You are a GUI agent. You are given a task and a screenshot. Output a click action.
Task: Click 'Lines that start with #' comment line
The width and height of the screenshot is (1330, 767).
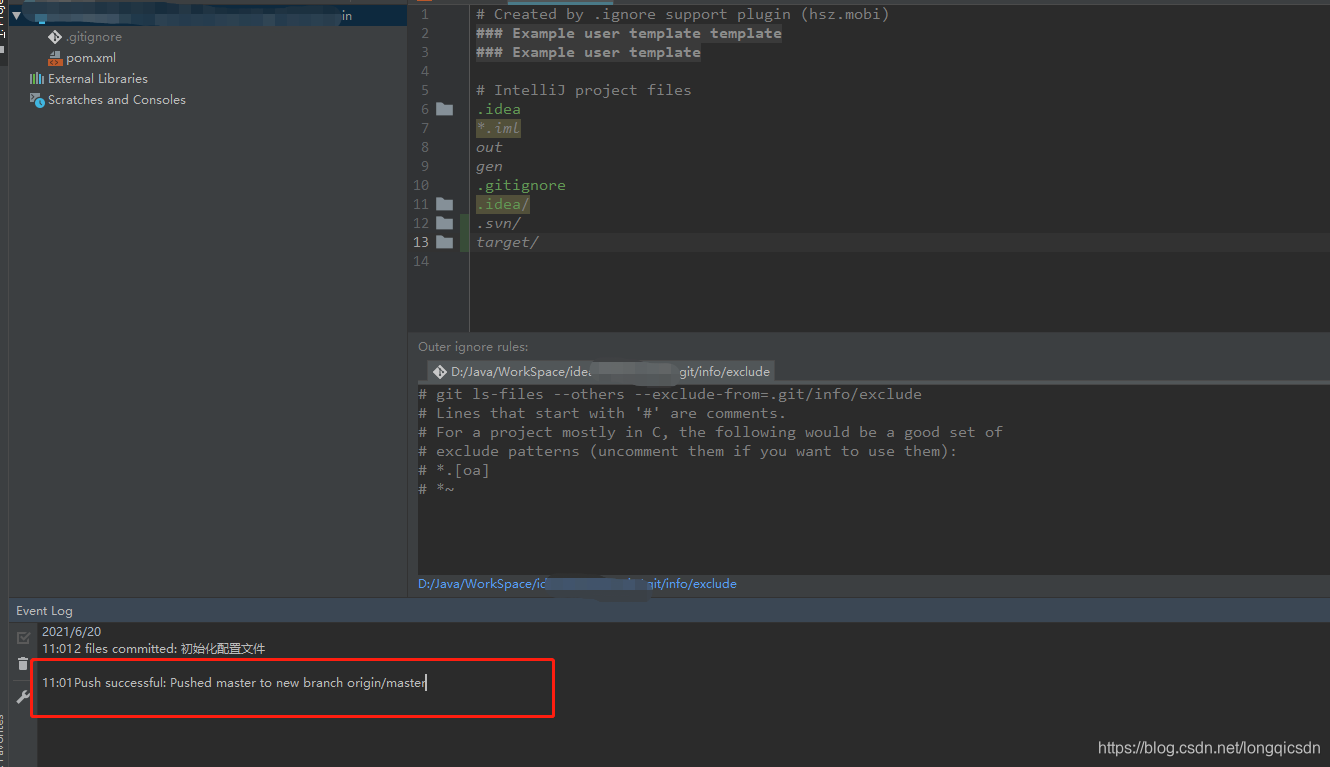tap(602, 413)
